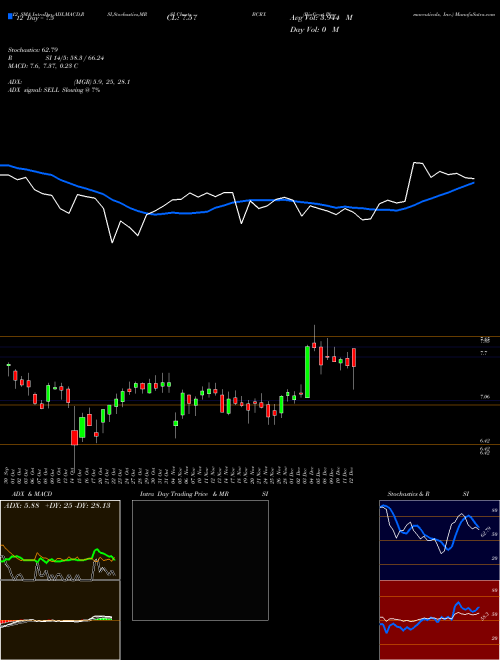Click the 'ADX signal: SELL Slowing @ 7%' text

click(54, 90)
